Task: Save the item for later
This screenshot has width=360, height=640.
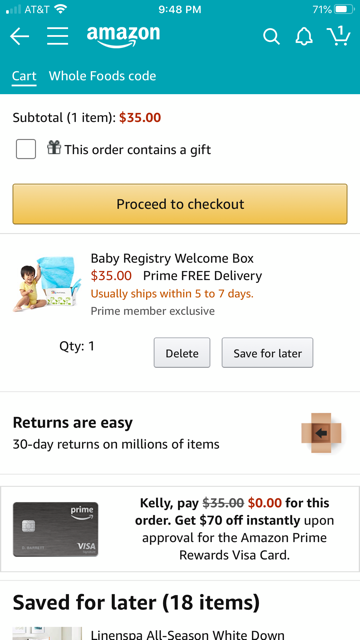Action: click(267, 353)
